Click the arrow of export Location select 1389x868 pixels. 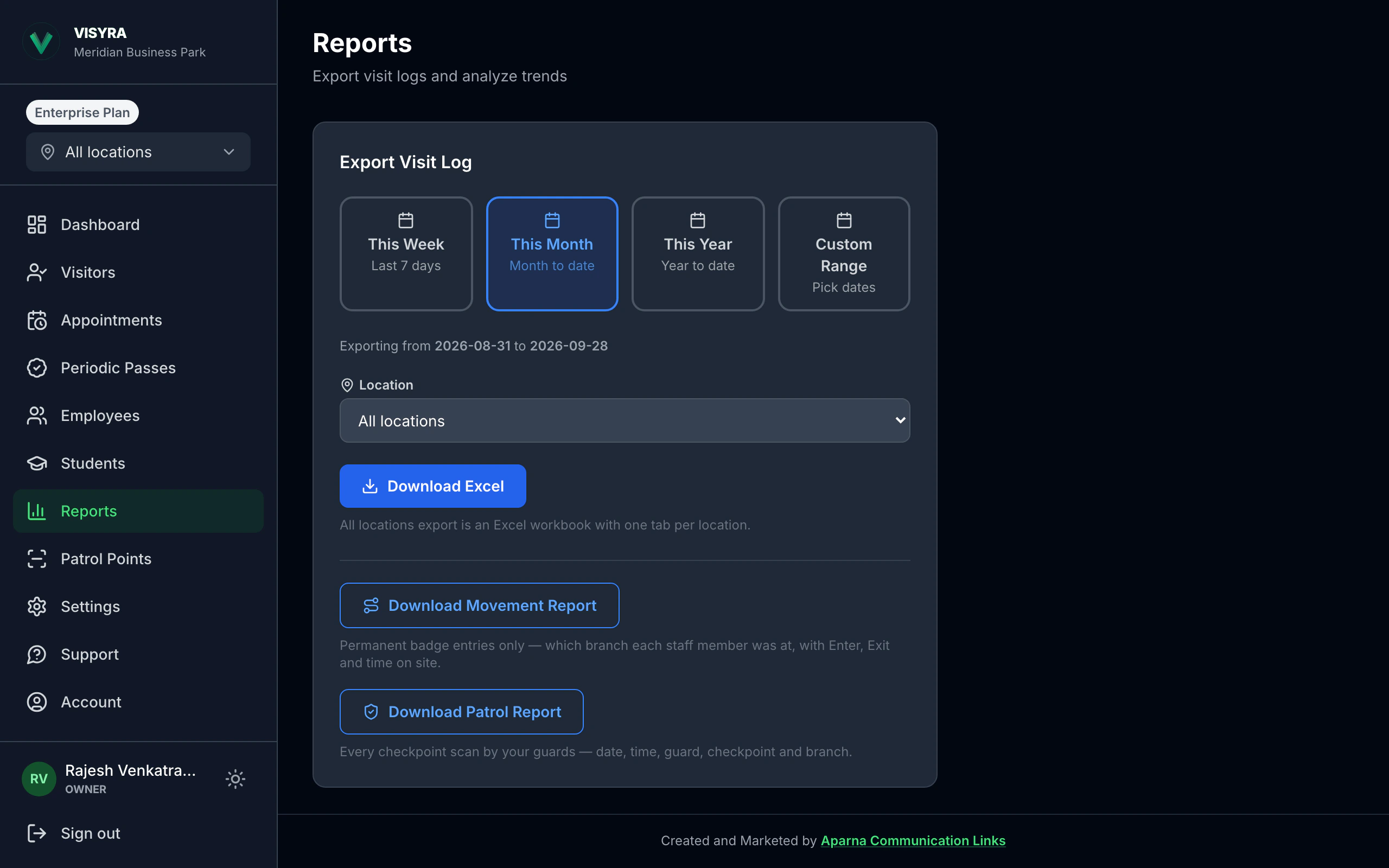click(x=900, y=420)
